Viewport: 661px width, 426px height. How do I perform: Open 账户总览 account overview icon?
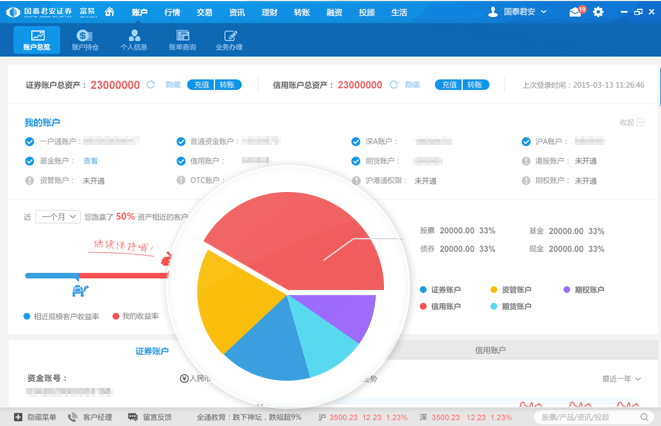[37, 40]
